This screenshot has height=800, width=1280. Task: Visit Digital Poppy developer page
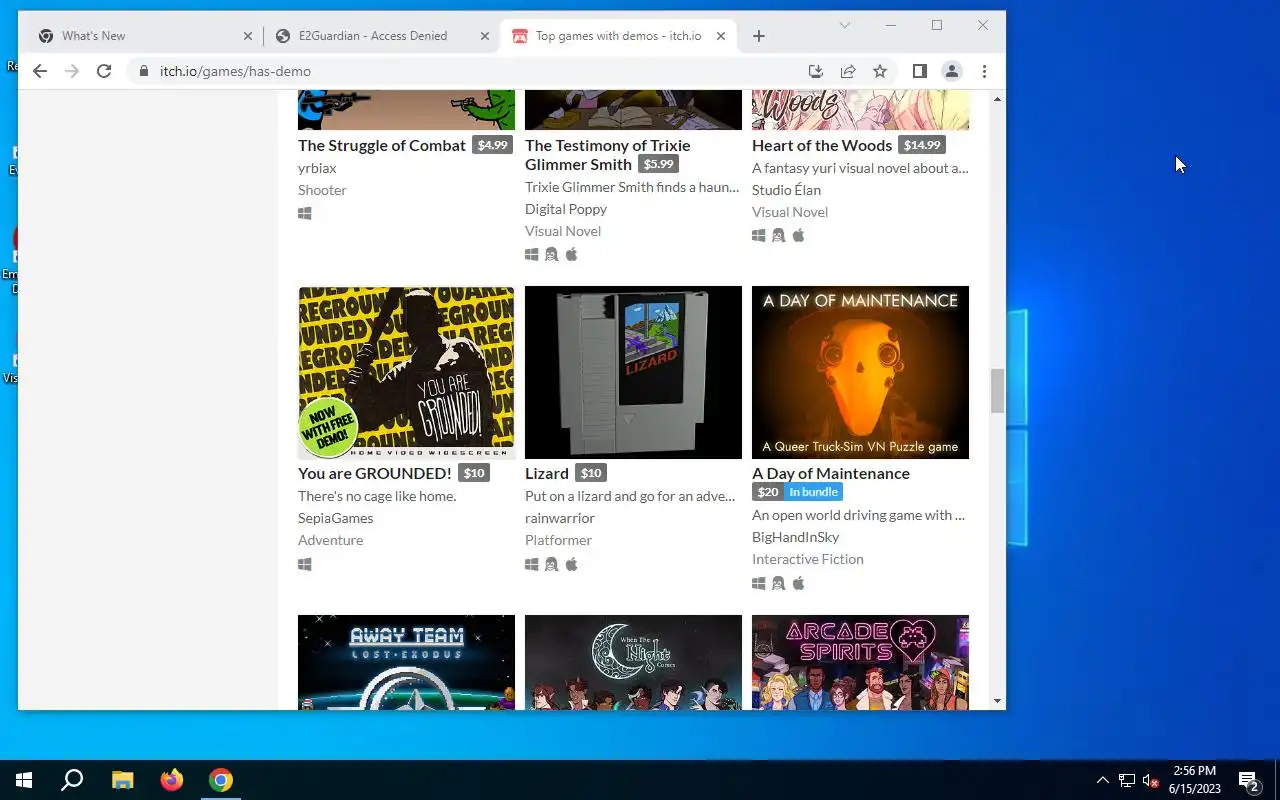coord(566,209)
